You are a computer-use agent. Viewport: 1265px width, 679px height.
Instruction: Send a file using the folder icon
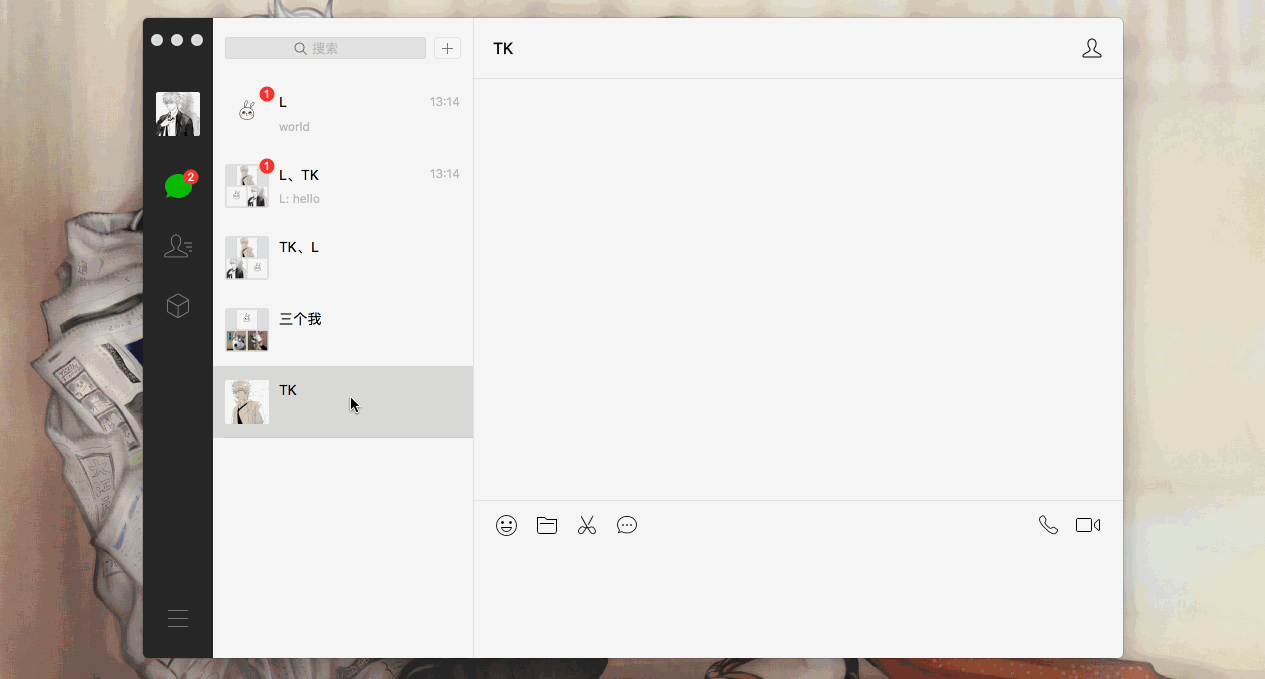[546, 525]
